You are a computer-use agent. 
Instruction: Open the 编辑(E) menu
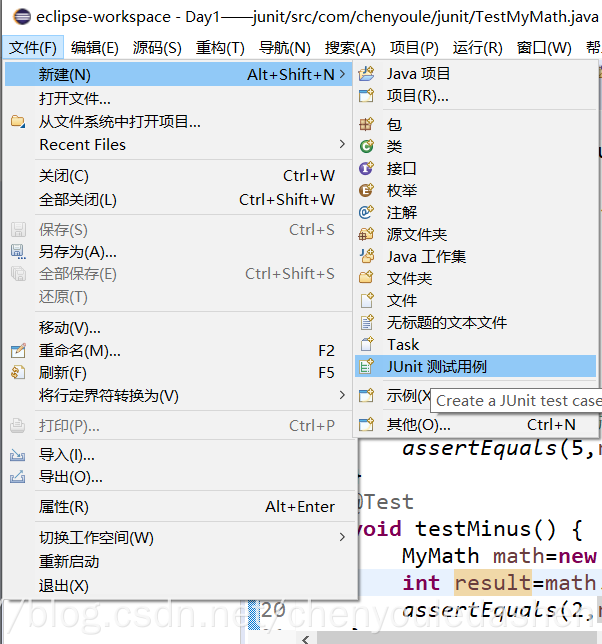94,48
